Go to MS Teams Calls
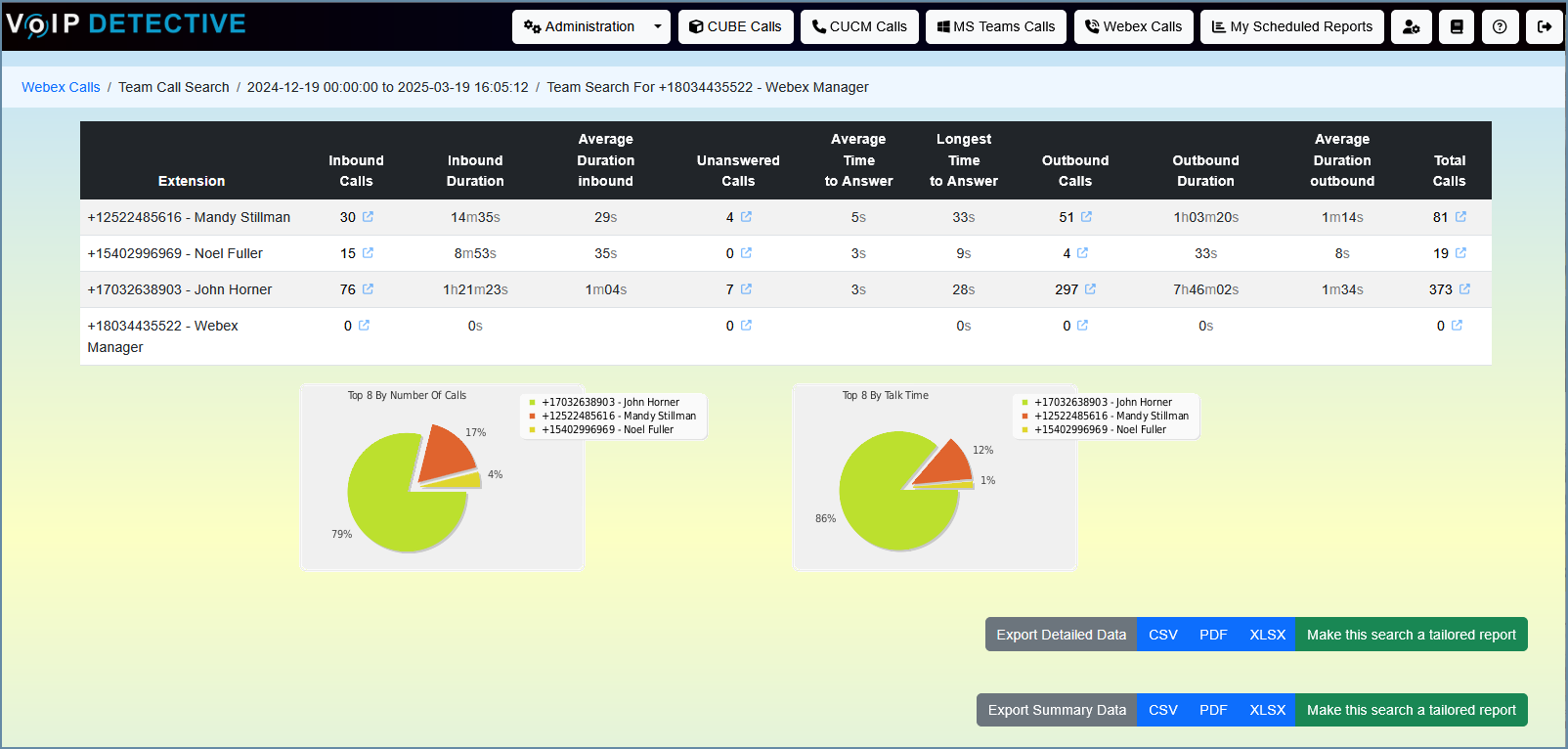This screenshot has height=749, width=1568. (996, 27)
